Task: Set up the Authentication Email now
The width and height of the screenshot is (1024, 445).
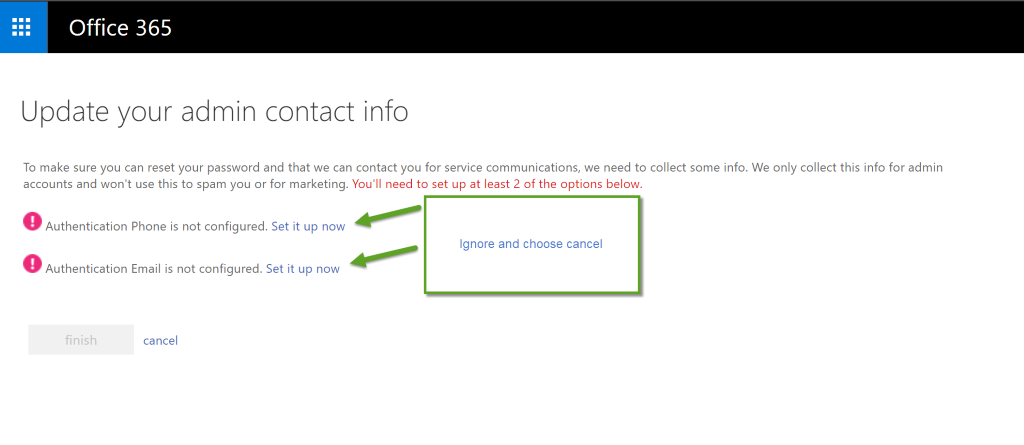Action: coord(303,269)
